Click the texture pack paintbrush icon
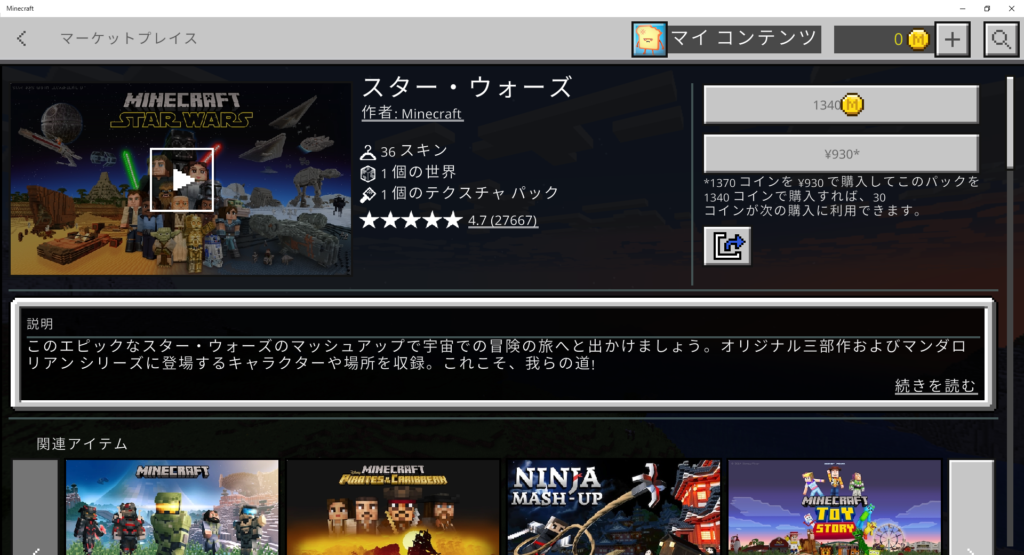The image size is (1024, 555). click(x=368, y=194)
